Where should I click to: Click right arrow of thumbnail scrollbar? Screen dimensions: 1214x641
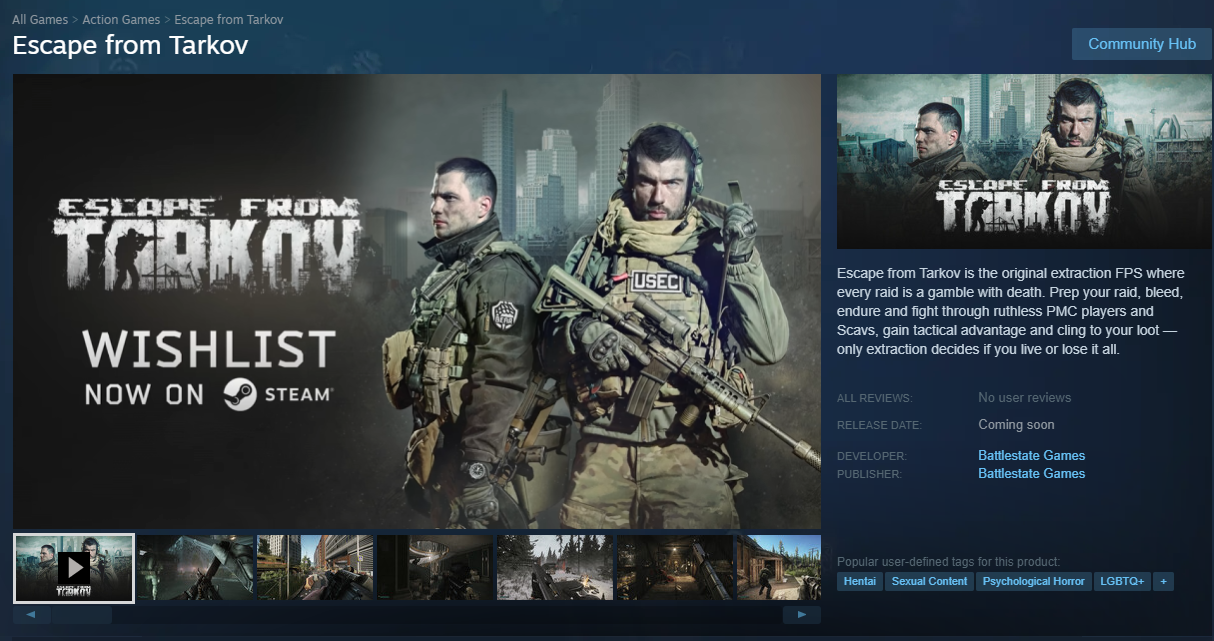point(802,615)
